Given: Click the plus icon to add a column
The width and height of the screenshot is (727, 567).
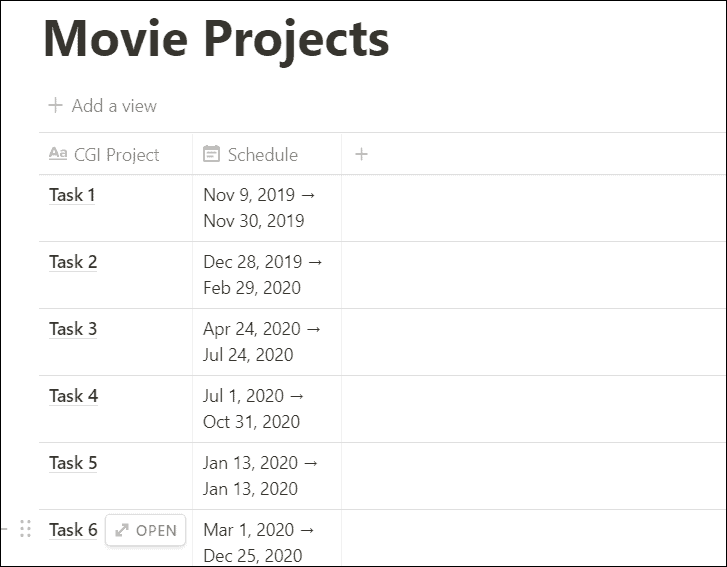Looking at the screenshot, I should (x=362, y=154).
